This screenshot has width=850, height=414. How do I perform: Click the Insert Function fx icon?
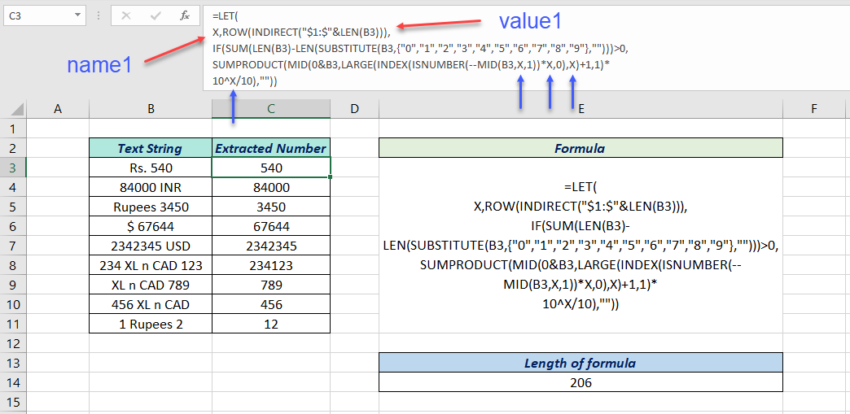[x=185, y=16]
